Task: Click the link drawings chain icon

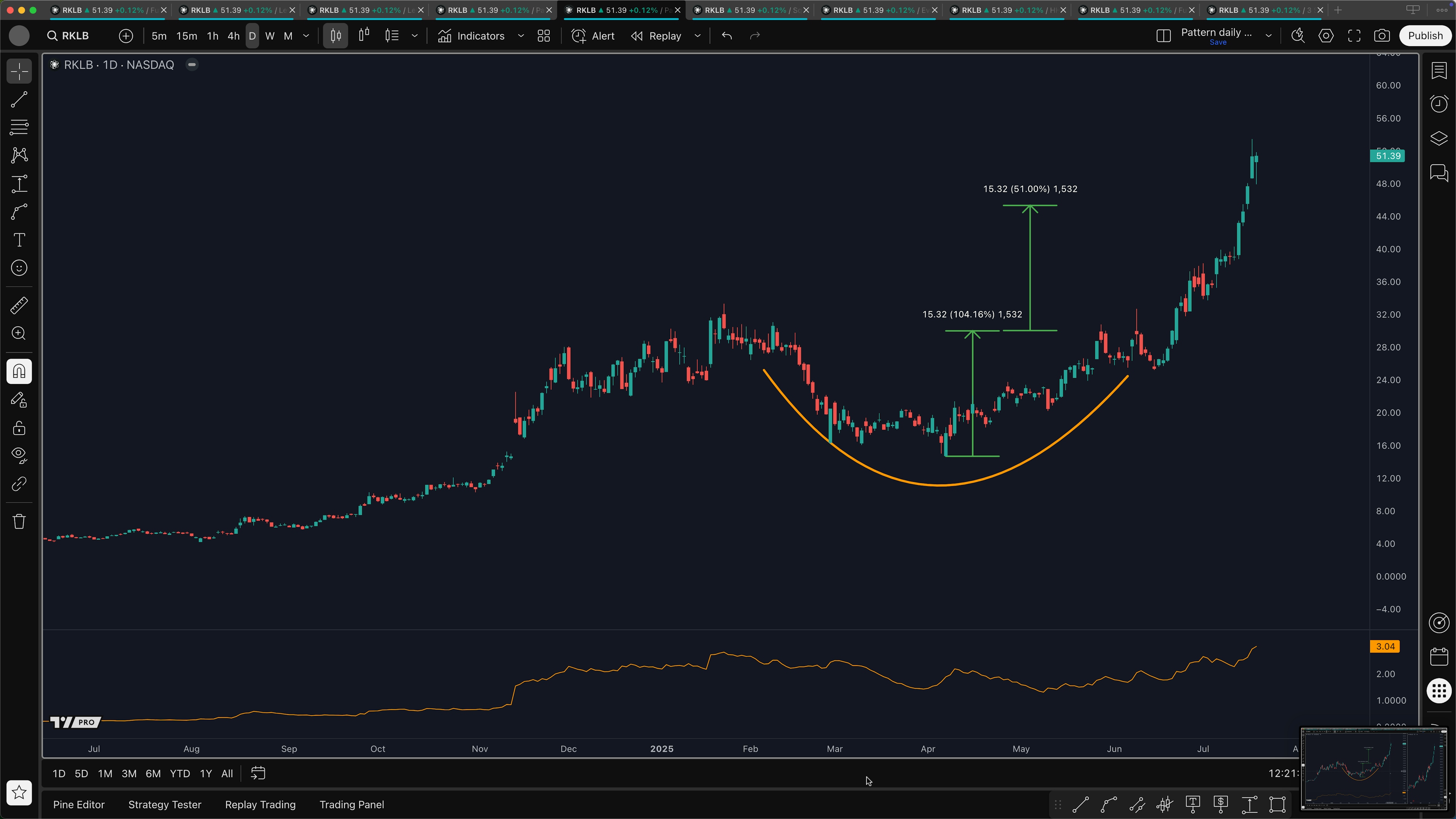Action: pyautogui.click(x=19, y=484)
